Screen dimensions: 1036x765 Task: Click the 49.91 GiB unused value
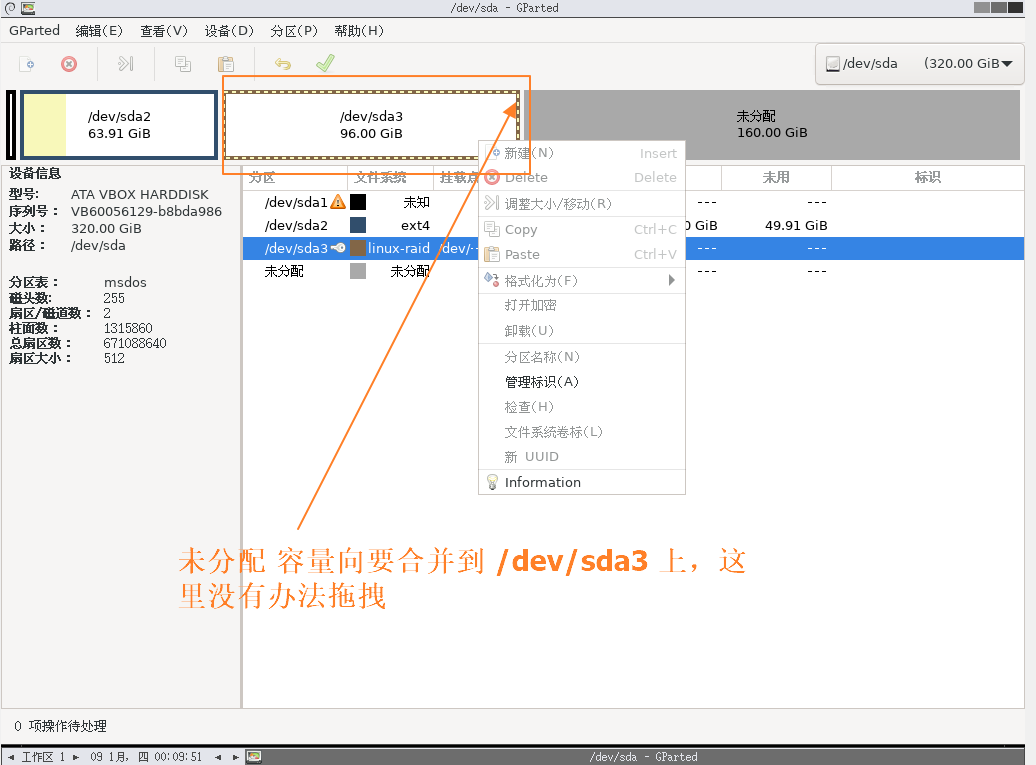(796, 225)
